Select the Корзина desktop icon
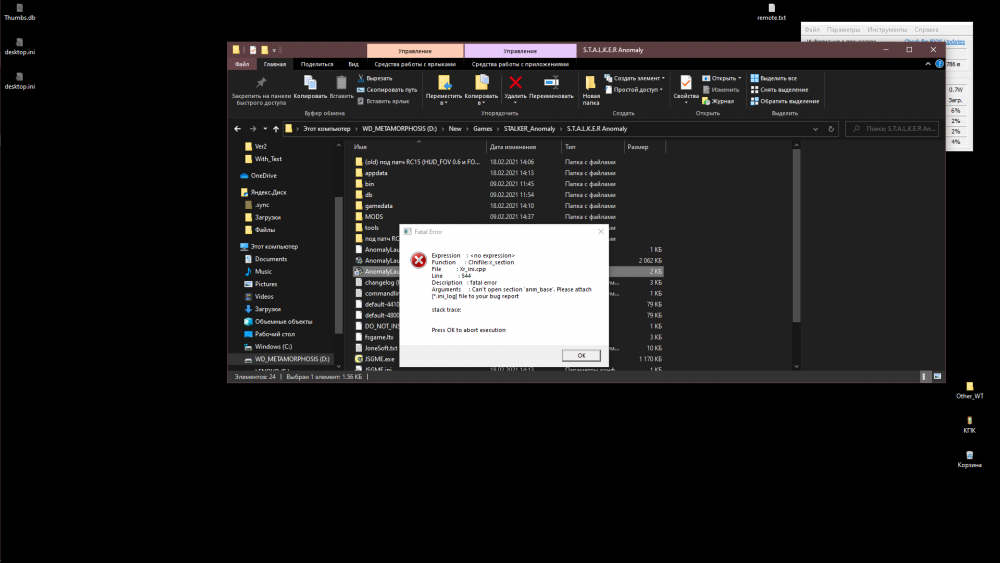This screenshot has height=563, width=1000. pos(969,459)
